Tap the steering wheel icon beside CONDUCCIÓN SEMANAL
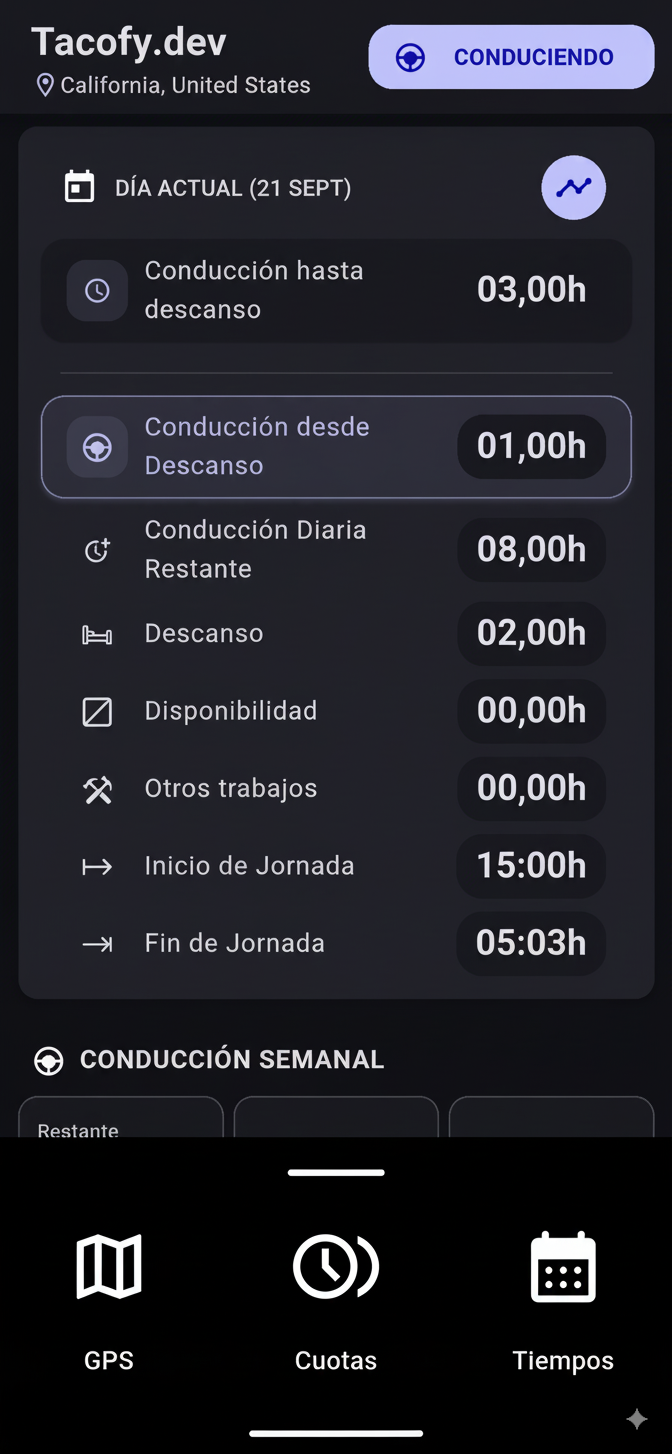Image resolution: width=672 pixels, height=1454 pixels. click(x=48, y=1060)
